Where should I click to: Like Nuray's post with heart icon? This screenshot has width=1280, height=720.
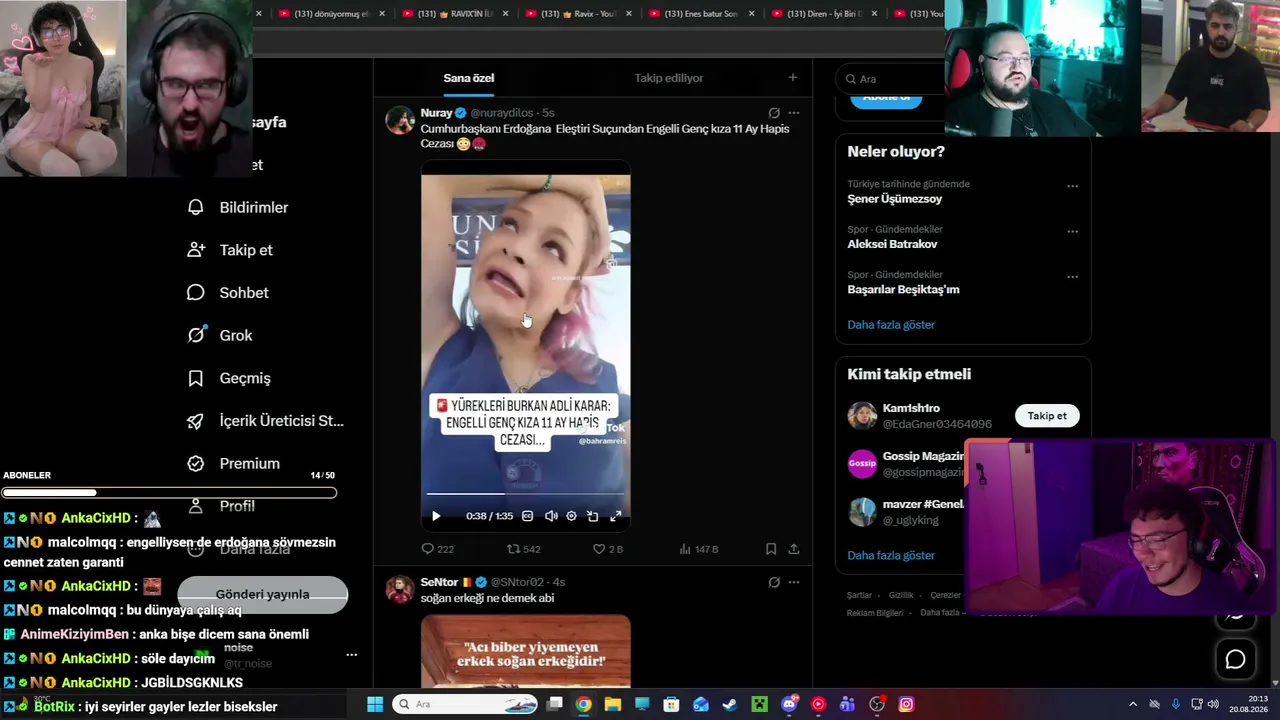coord(599,549)
